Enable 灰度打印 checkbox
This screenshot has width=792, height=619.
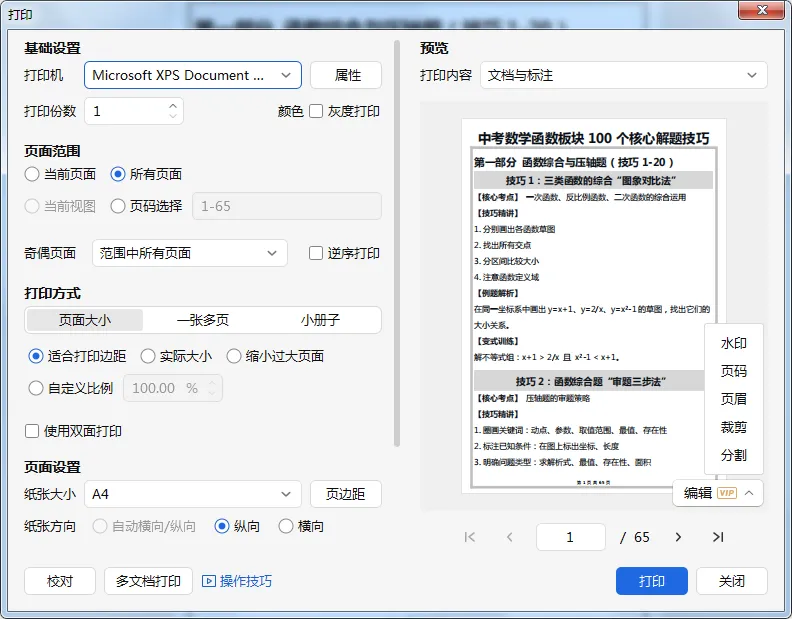pyautogui.click(x=316, y=111)
